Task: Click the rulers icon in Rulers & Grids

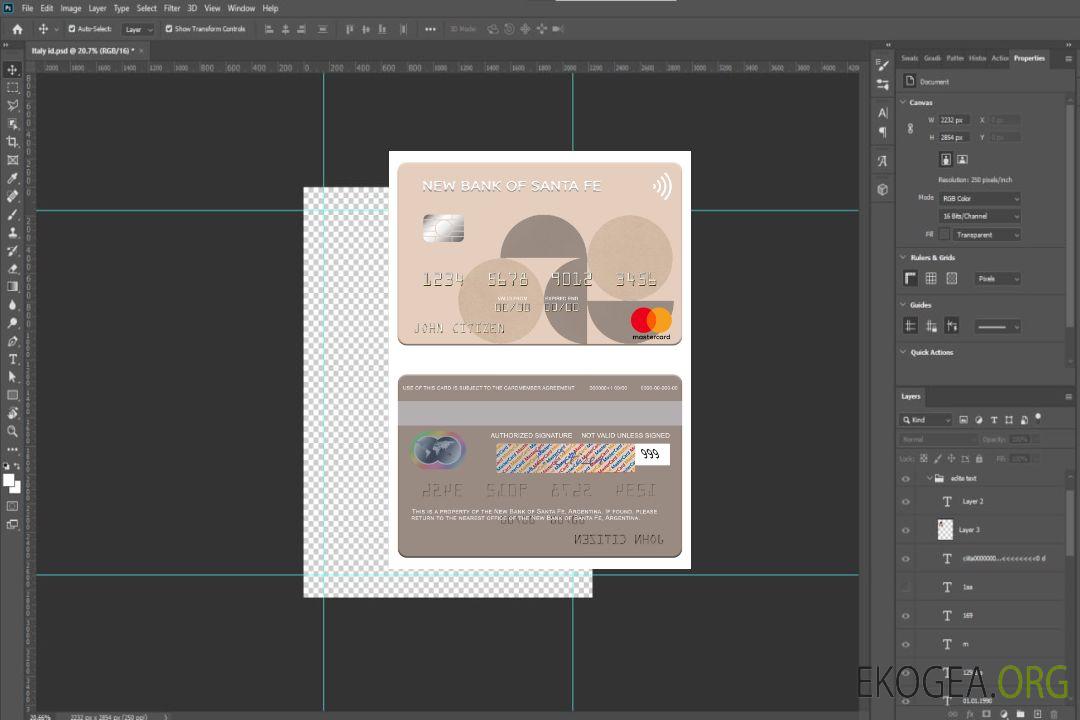Action: tap(910, 279)
